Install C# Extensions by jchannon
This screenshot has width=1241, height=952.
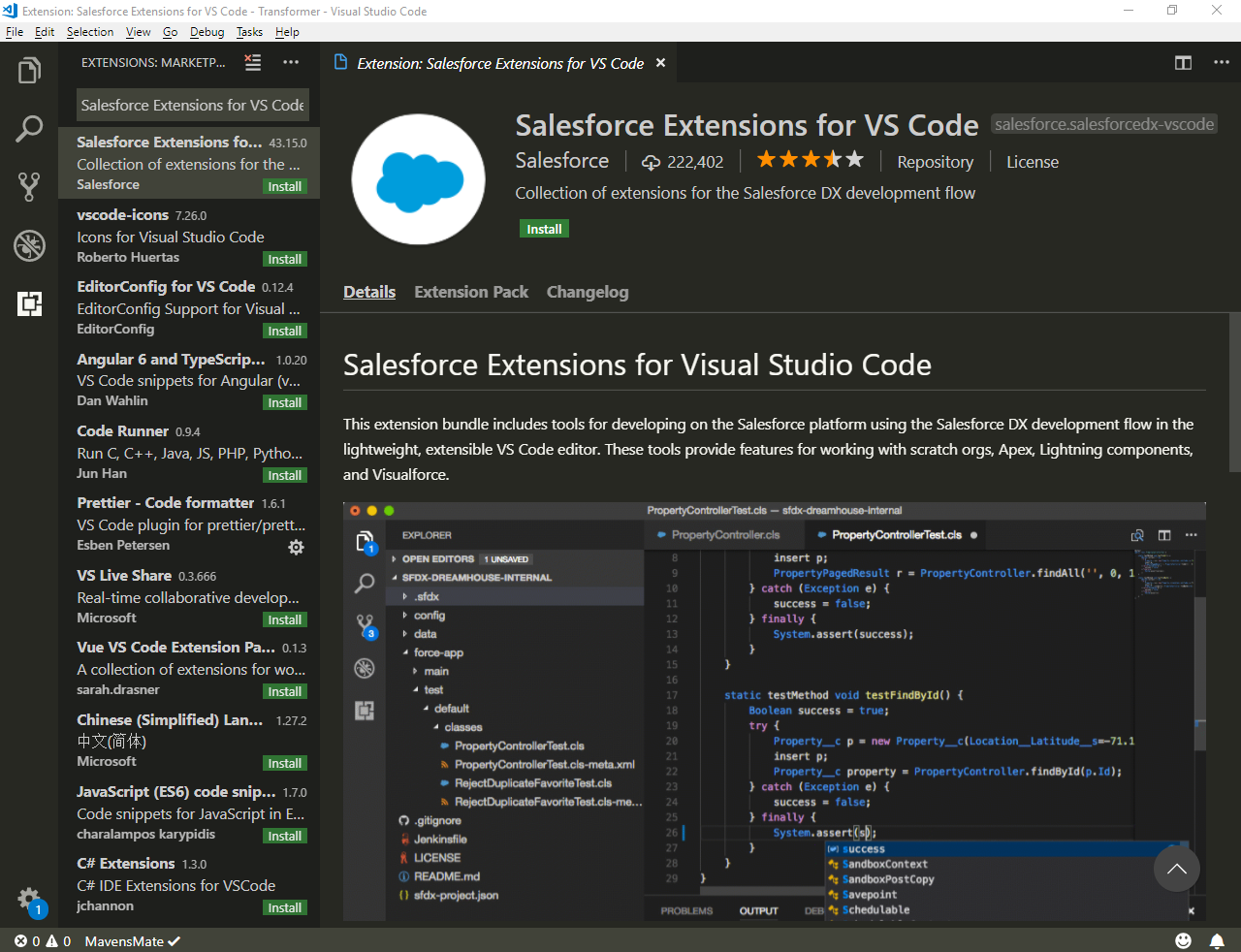click(285, 907)
